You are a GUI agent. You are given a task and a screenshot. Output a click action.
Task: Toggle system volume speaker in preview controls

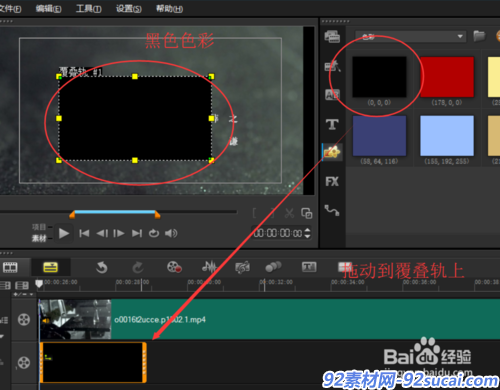171,233
